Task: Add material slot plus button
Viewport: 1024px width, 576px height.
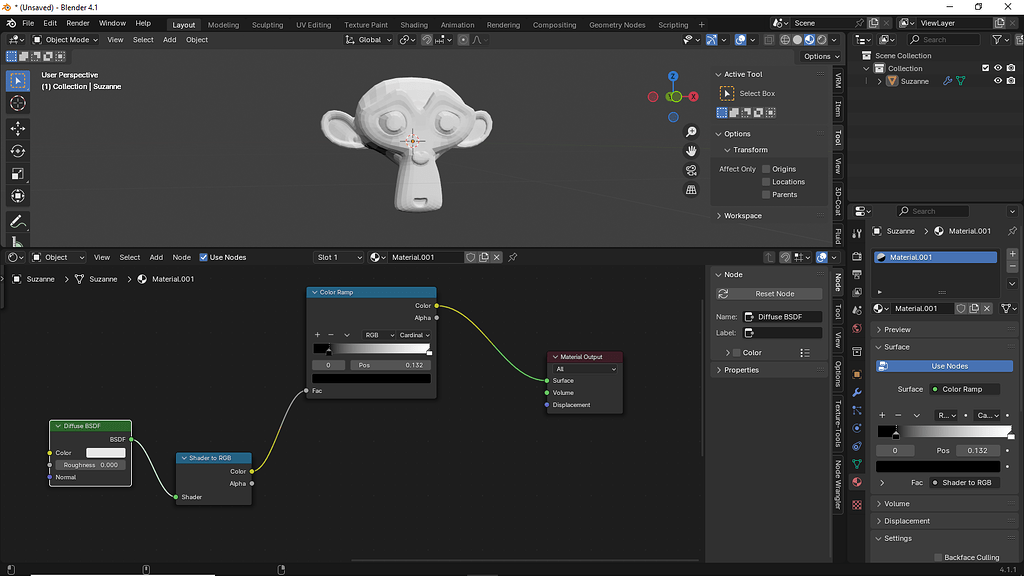Action: (1012, 254)
